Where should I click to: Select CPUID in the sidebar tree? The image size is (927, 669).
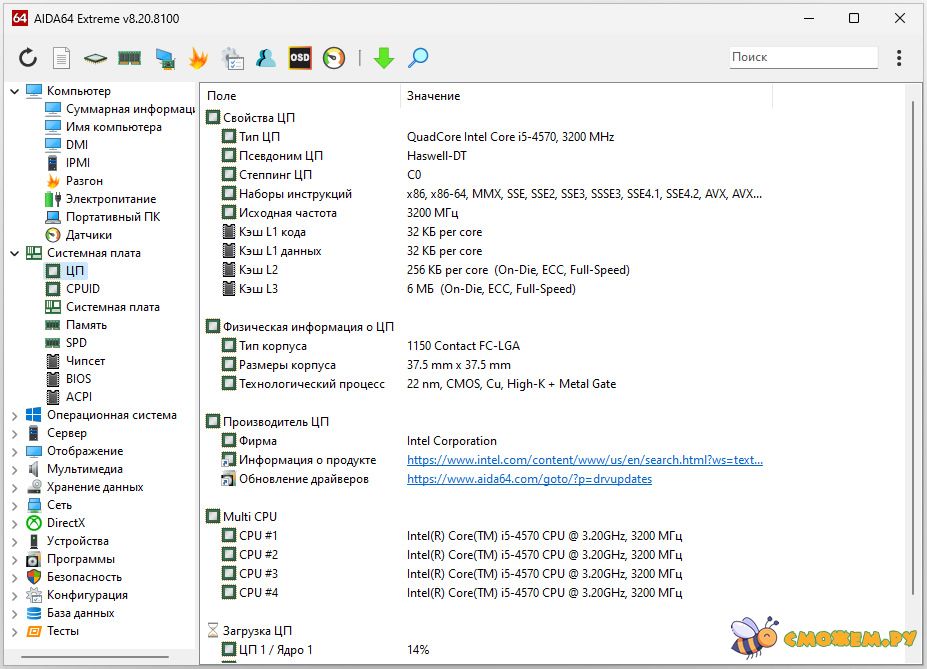(x=82, y=289)
